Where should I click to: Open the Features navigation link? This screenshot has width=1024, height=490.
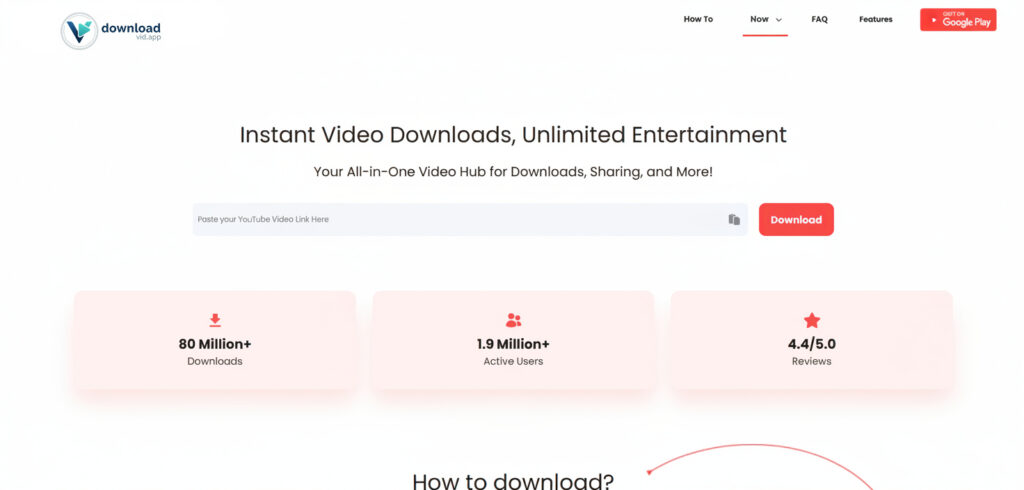click(x=875, y=19)
